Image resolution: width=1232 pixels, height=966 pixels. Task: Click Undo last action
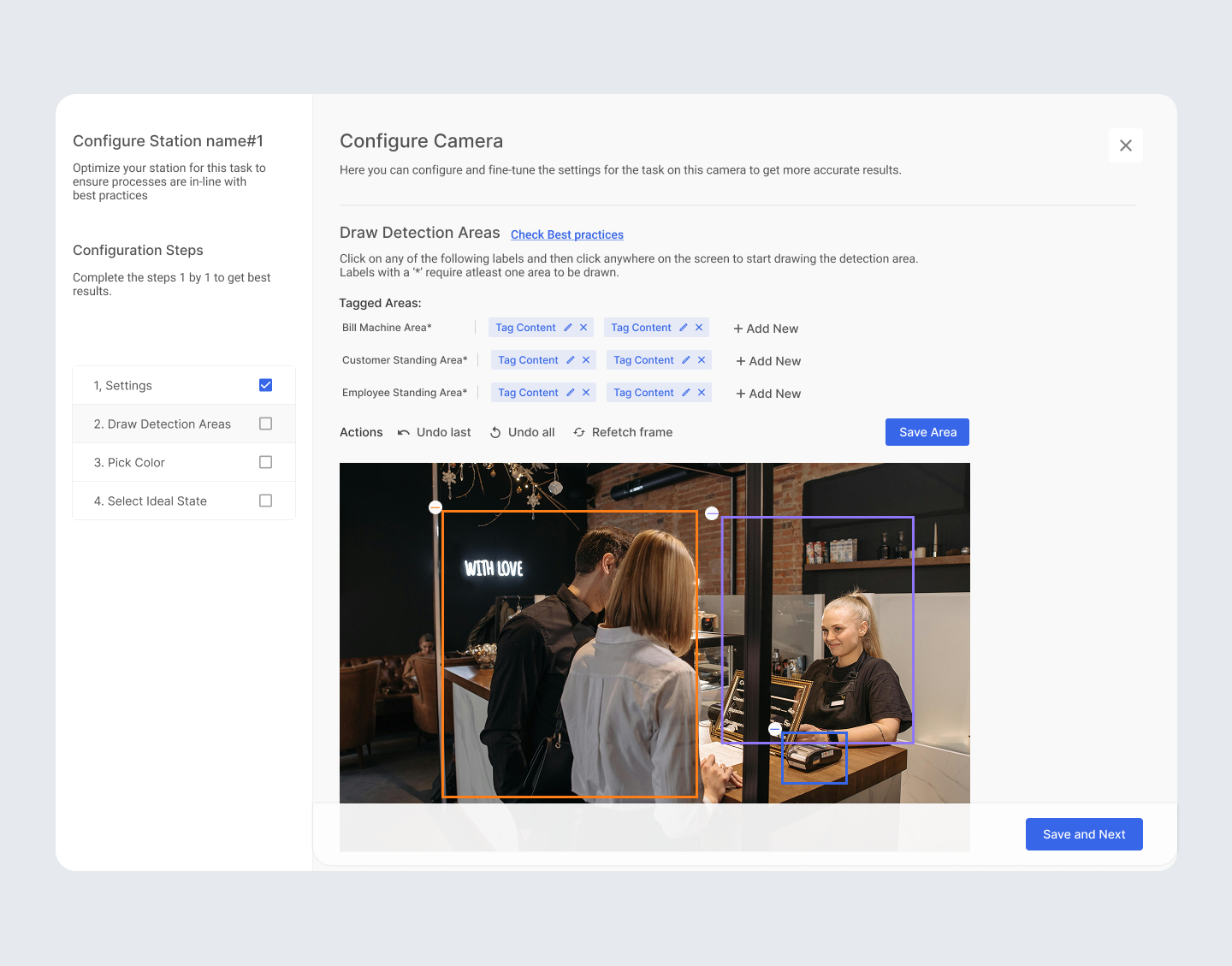(x=435, y=432)
